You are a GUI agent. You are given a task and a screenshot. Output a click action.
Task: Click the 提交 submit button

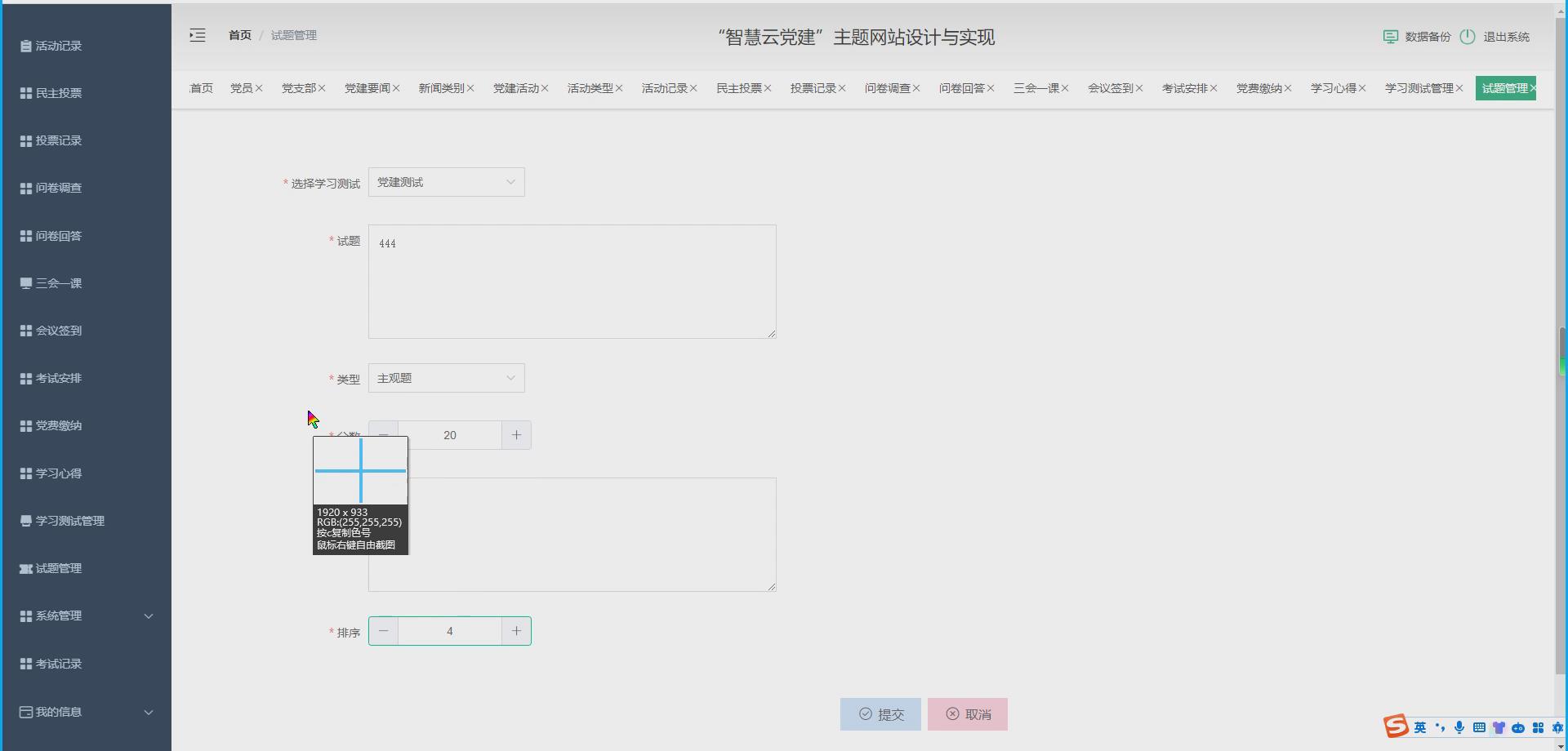coord(880,713)
